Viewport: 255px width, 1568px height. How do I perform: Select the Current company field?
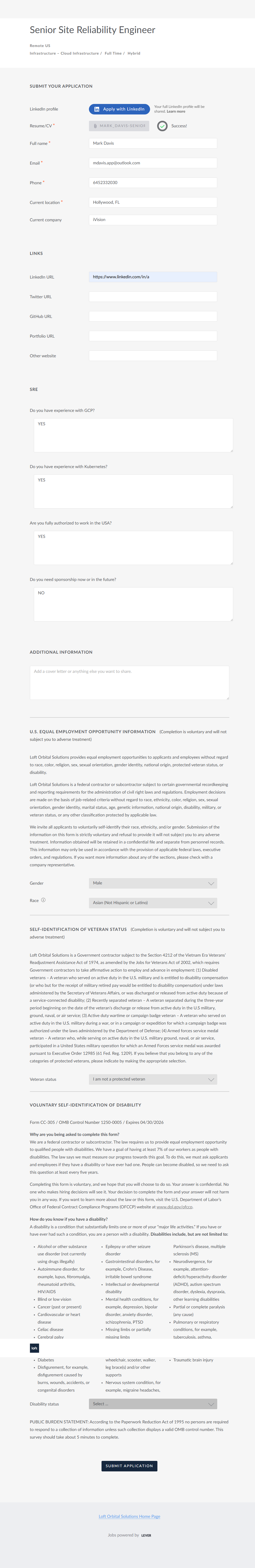(x=153, y=220)
